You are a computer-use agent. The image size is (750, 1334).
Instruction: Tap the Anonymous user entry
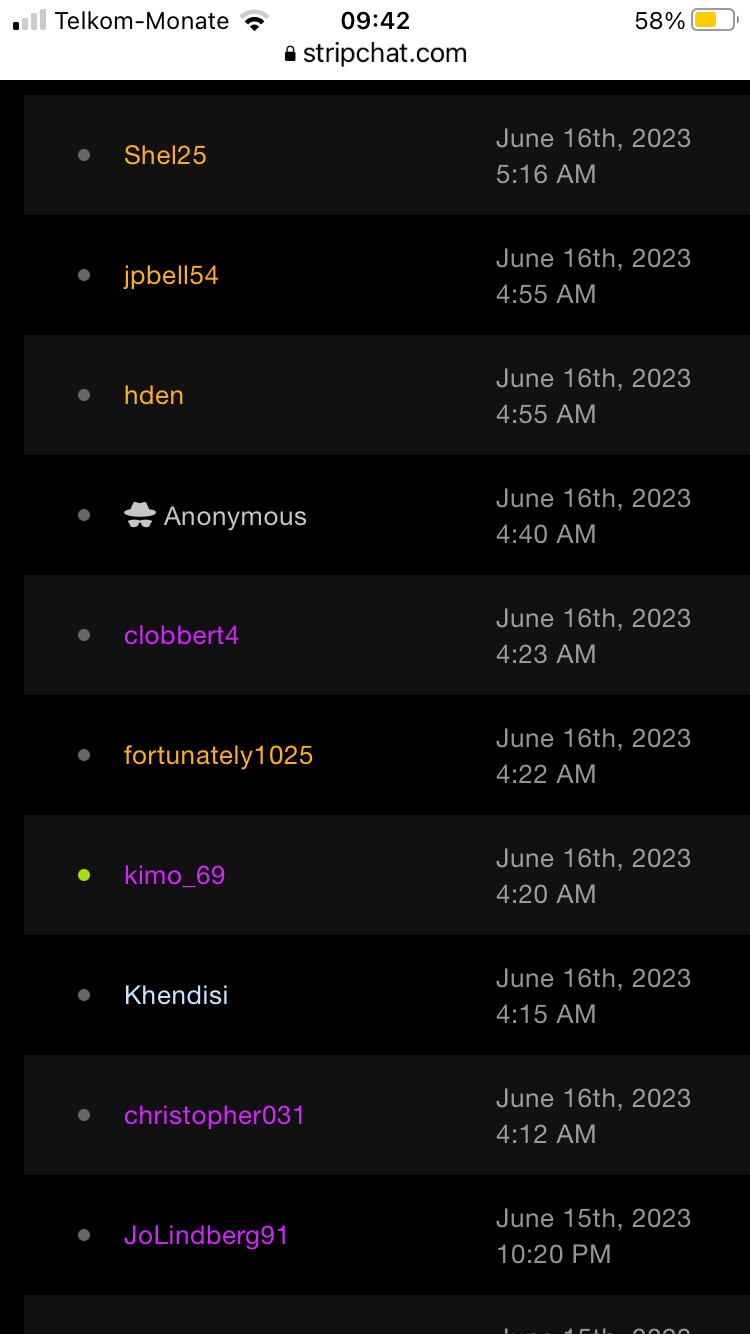[x=235, y=516]
